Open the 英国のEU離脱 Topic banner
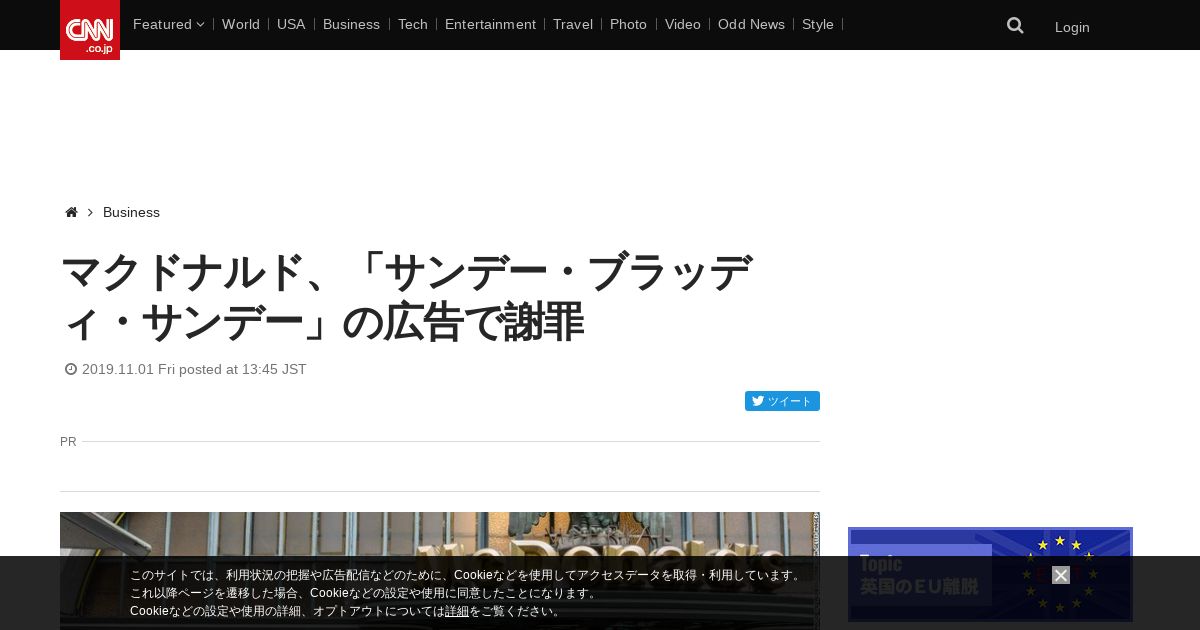This screenshot has width=1200, height=630. tap(990, 575)
